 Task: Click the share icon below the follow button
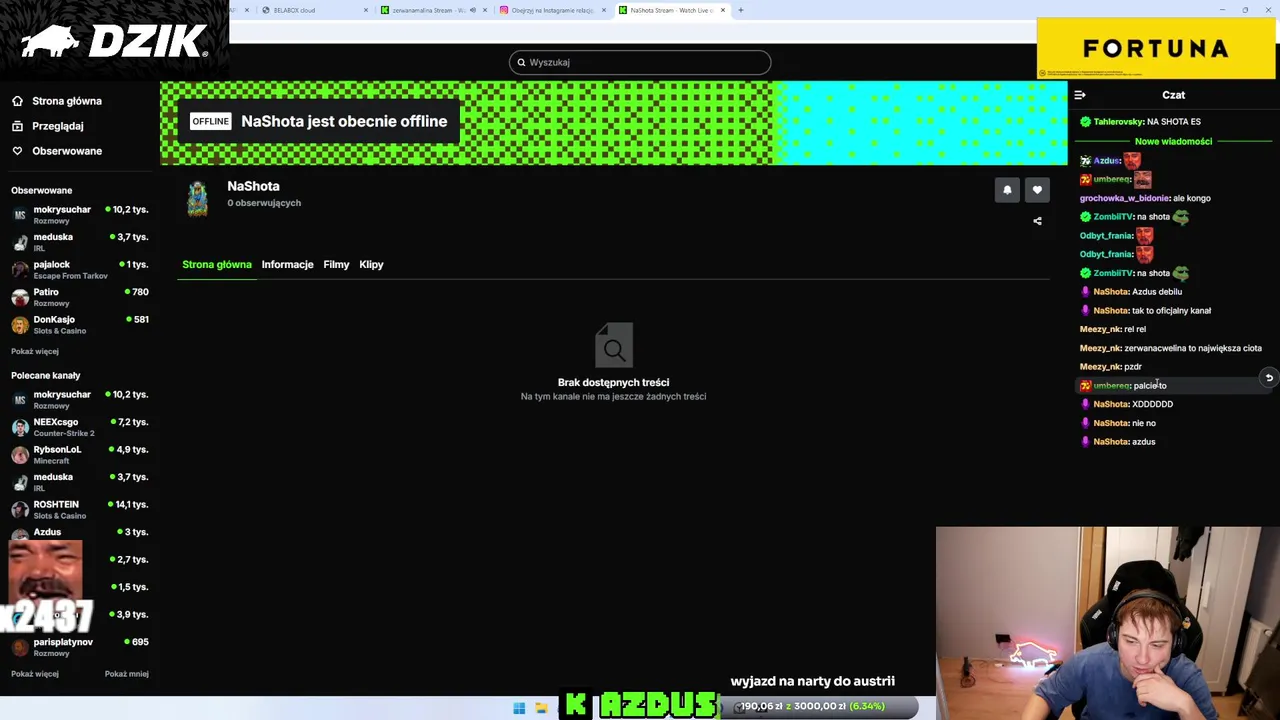click(1037, 221)
